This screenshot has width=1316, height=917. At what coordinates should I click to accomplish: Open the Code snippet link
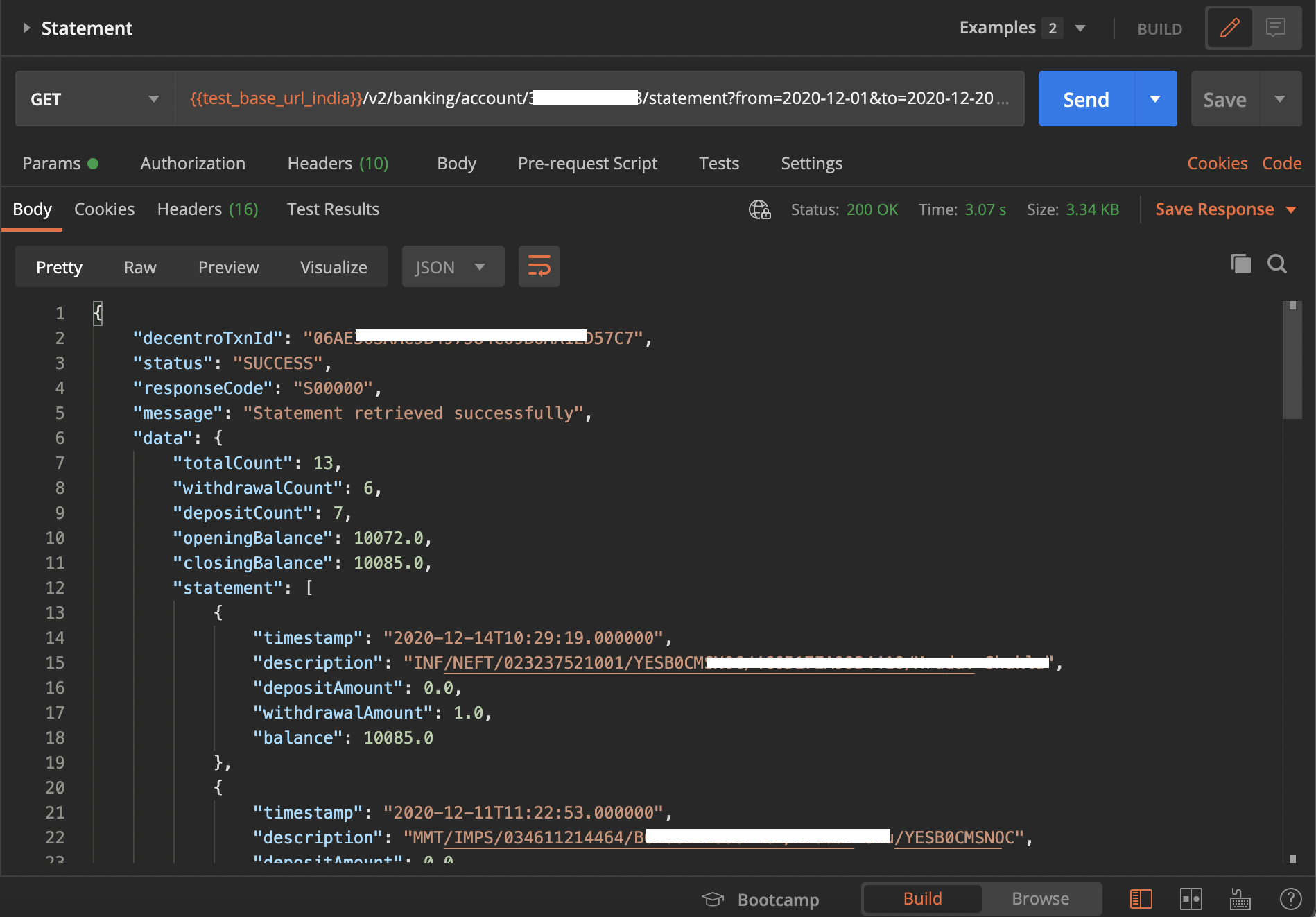(x=1281, y=163)
